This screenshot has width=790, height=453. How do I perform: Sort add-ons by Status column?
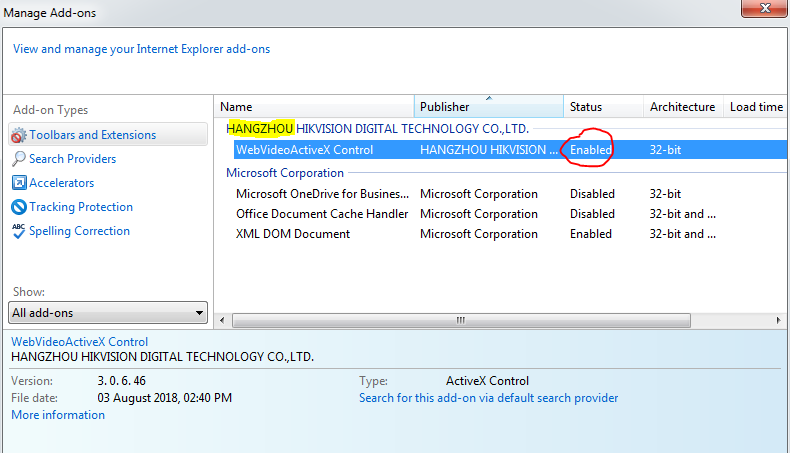[601, 107]
